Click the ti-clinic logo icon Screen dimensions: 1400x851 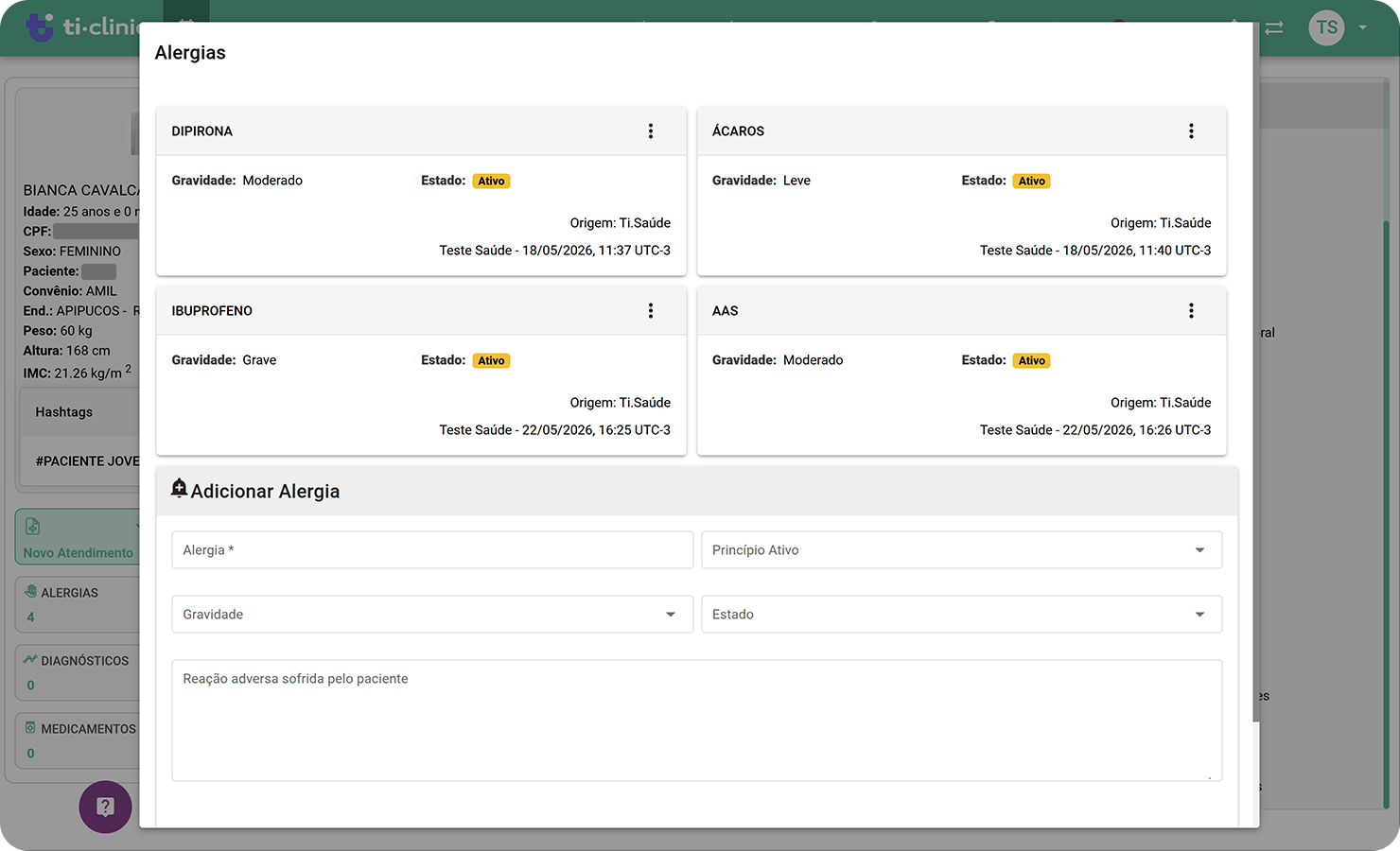(41, 26)
